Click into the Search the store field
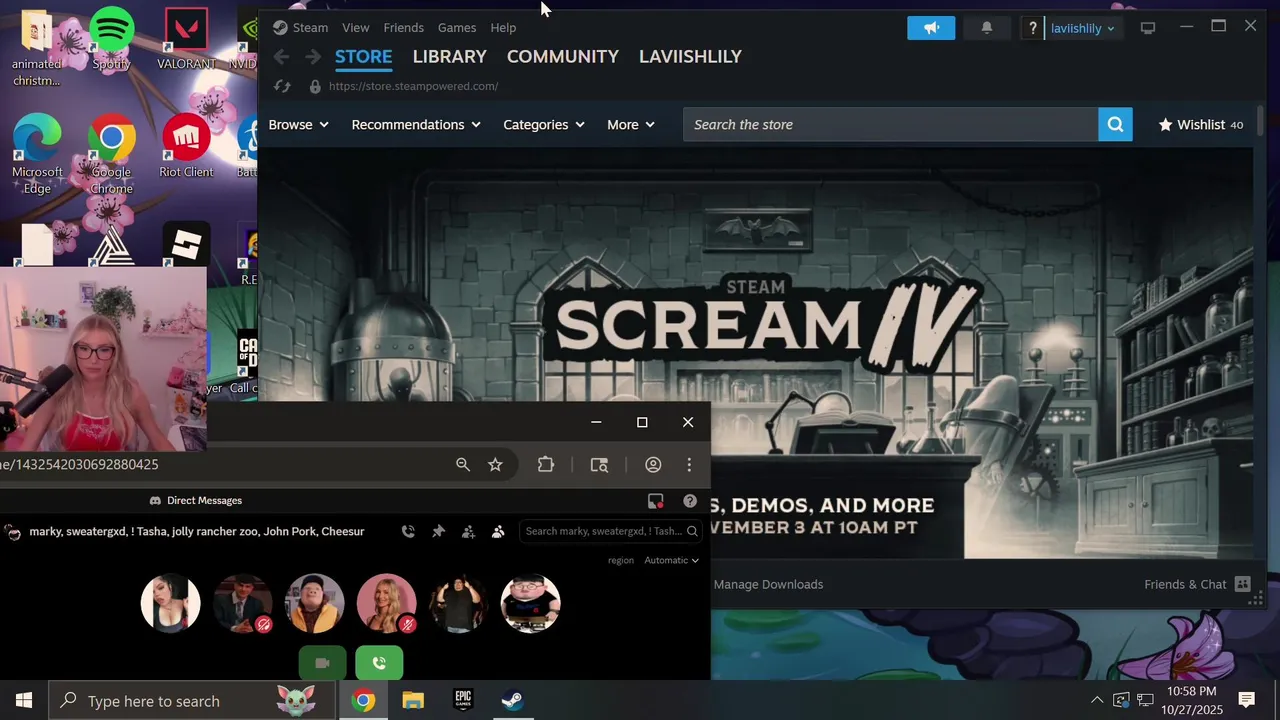This screenshot has height=720, width=1280. click(890, 125)
